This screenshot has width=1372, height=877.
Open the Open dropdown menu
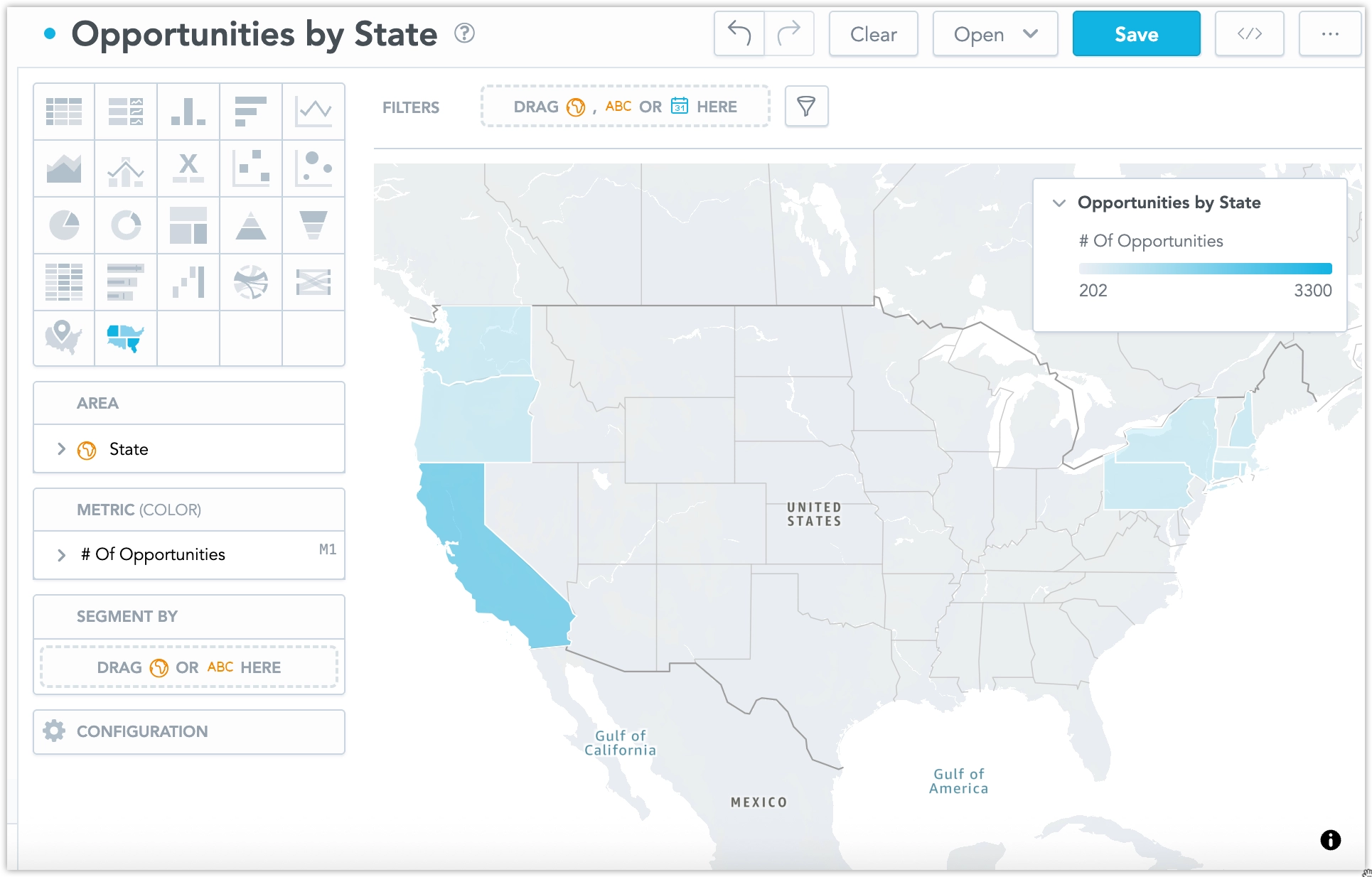(995, 34)
